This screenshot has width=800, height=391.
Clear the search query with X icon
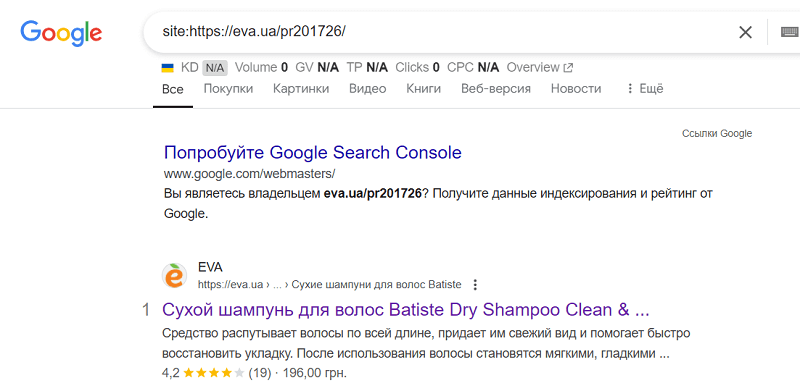pos(745,33)
